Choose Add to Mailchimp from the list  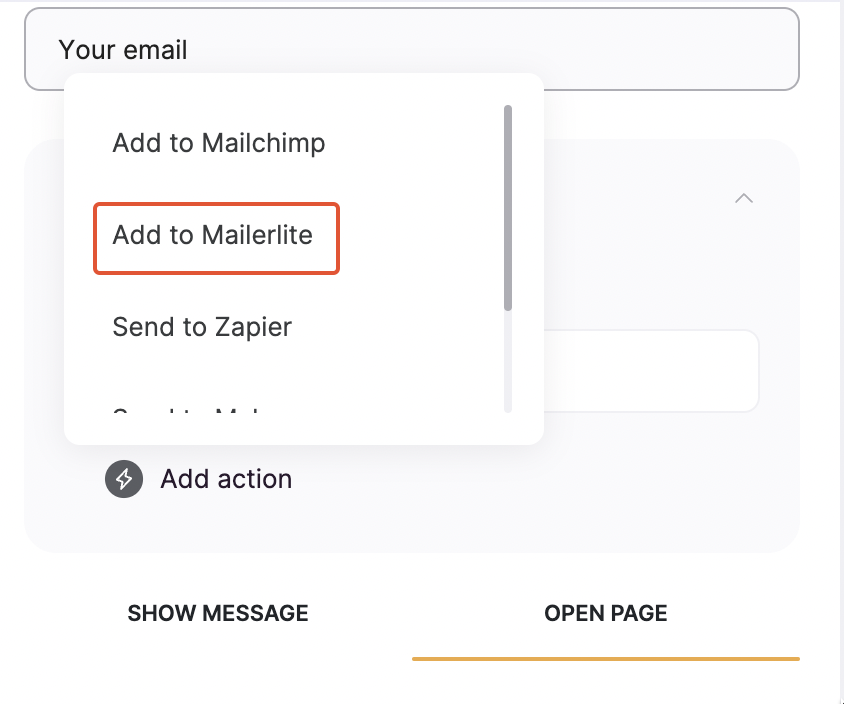[x=218, y=143]
